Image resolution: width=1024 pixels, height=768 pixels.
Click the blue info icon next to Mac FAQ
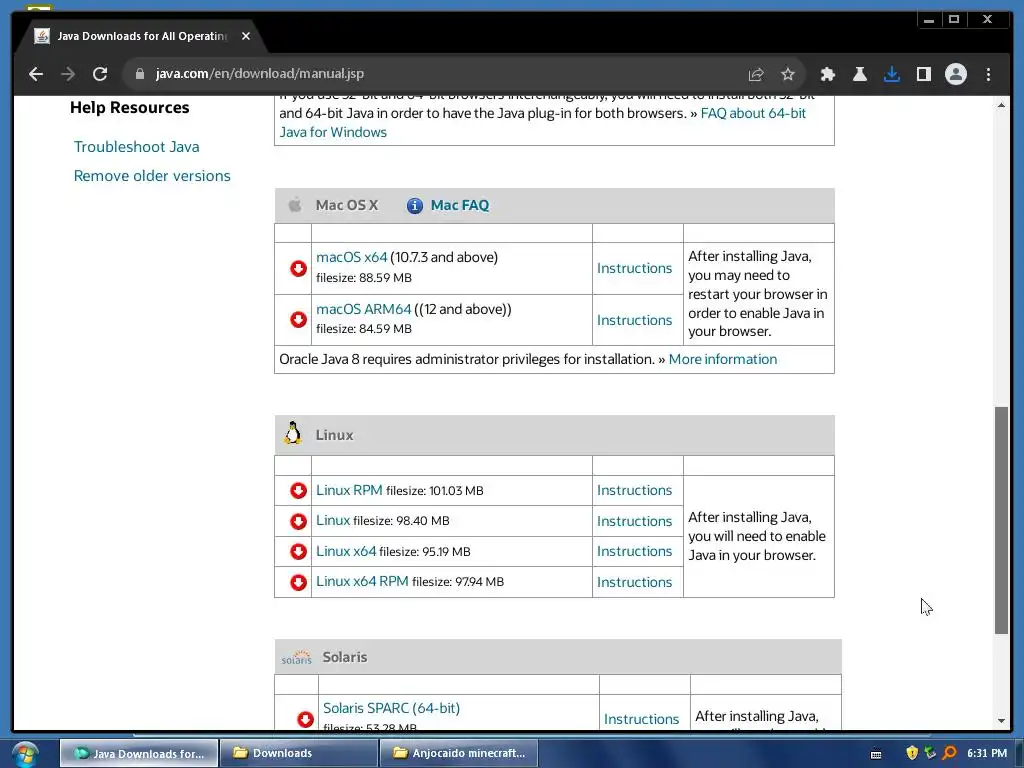[415, 206]
